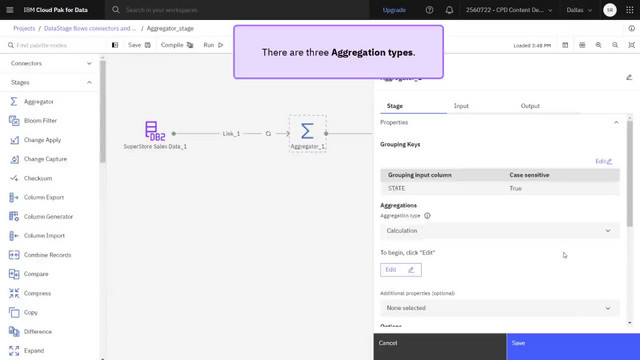Viewport: 640px width, 360px height.
Task: Select the Difference stage icon
Action: tap(14, 331)
